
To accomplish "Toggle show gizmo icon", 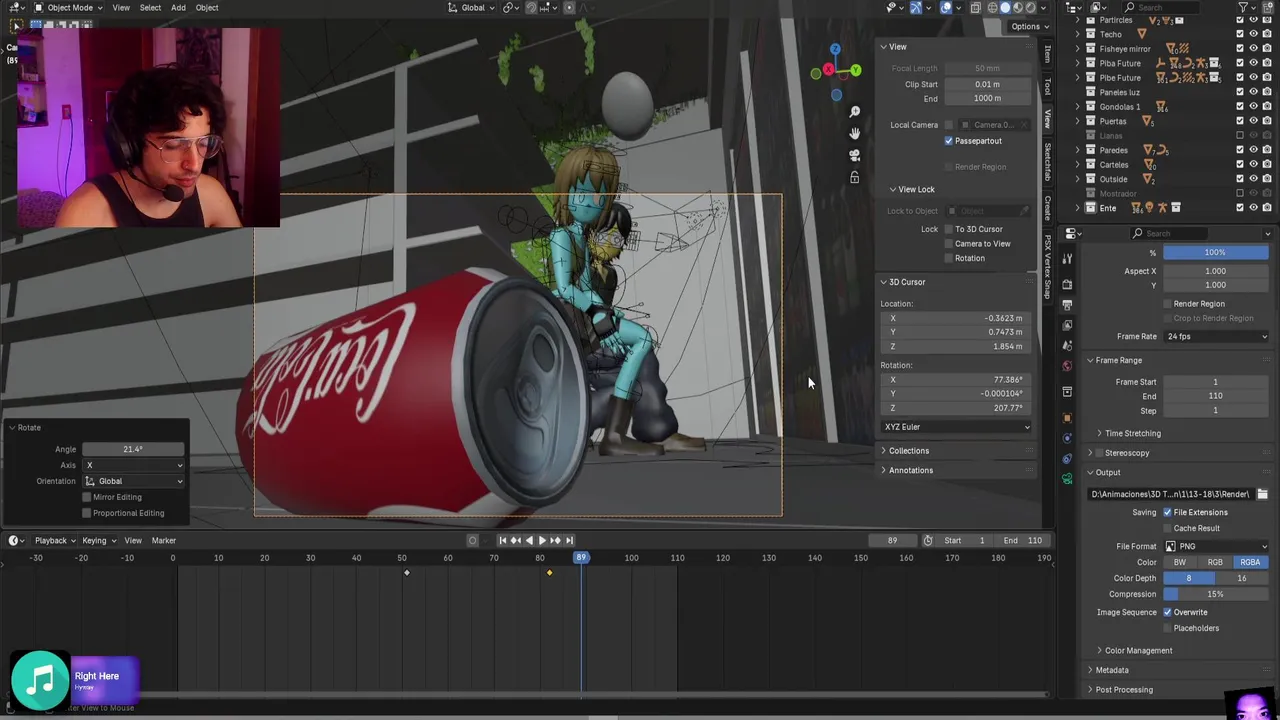I will [x=916, y=7].
